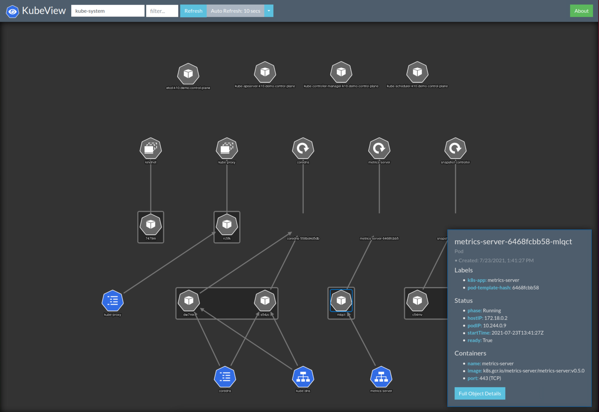This screenshot has width=599, height=412.
Task: Click the About button
Action: tap(581, 11)
